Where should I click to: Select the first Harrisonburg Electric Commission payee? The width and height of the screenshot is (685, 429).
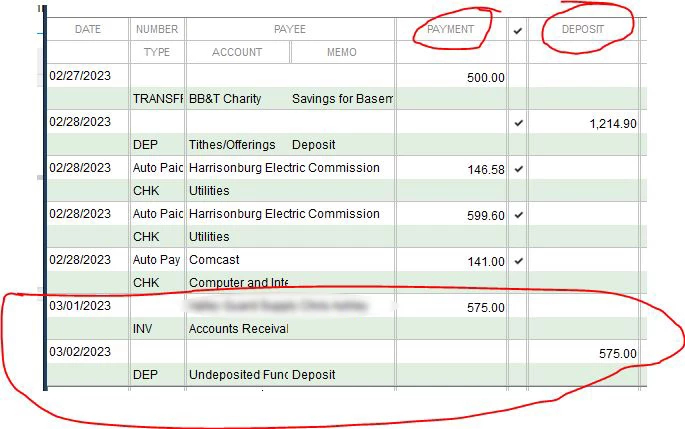(x=284, y=168)
